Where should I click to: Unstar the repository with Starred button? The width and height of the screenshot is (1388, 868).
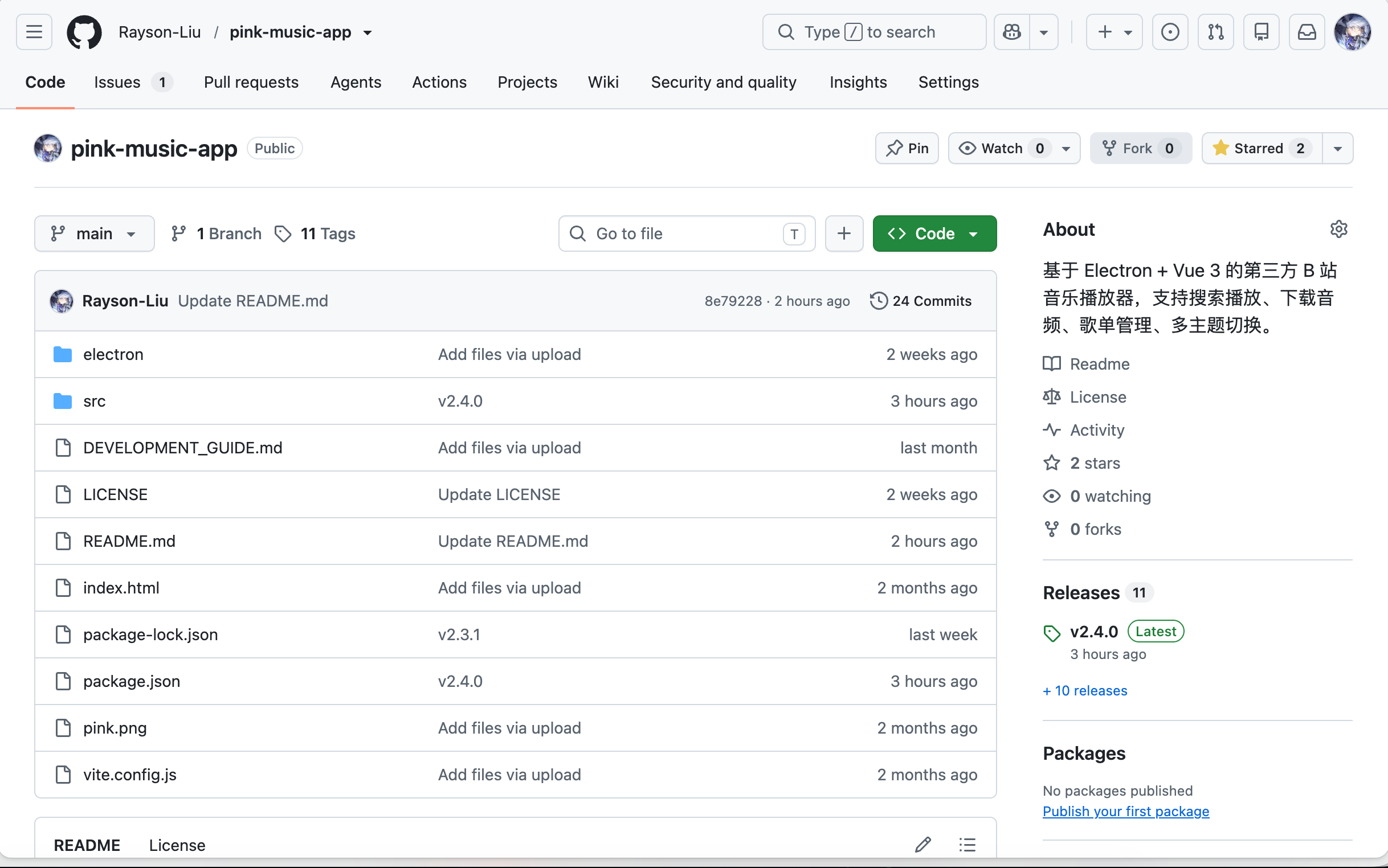(1262, 148)
